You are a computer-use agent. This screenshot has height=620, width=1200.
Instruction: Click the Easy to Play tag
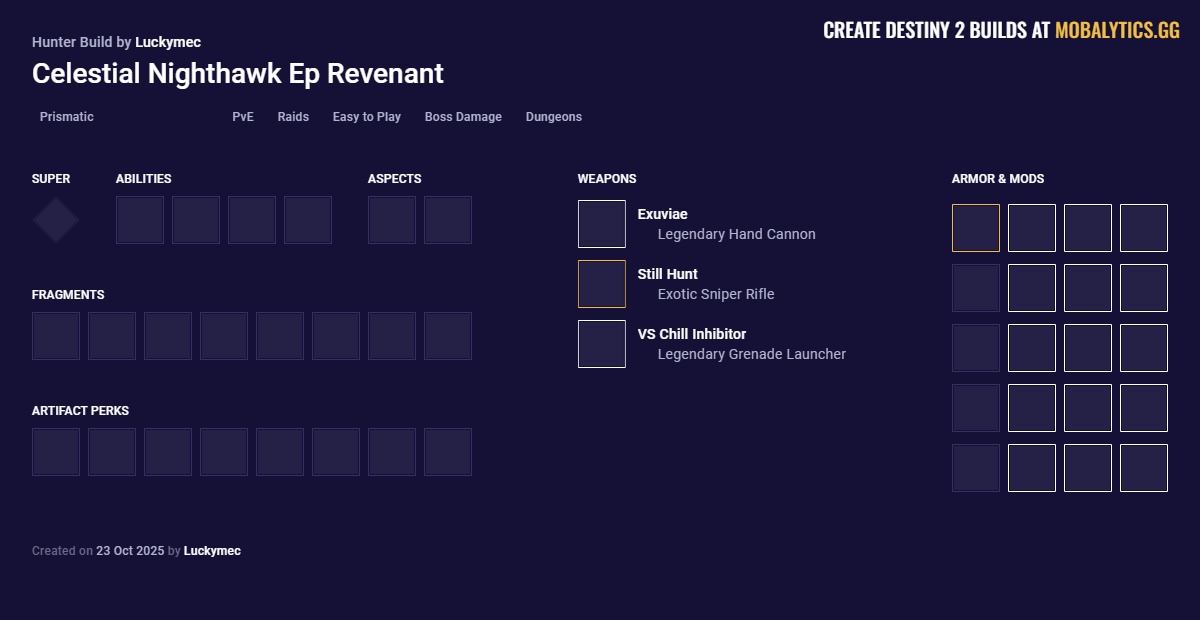(367, 117)
